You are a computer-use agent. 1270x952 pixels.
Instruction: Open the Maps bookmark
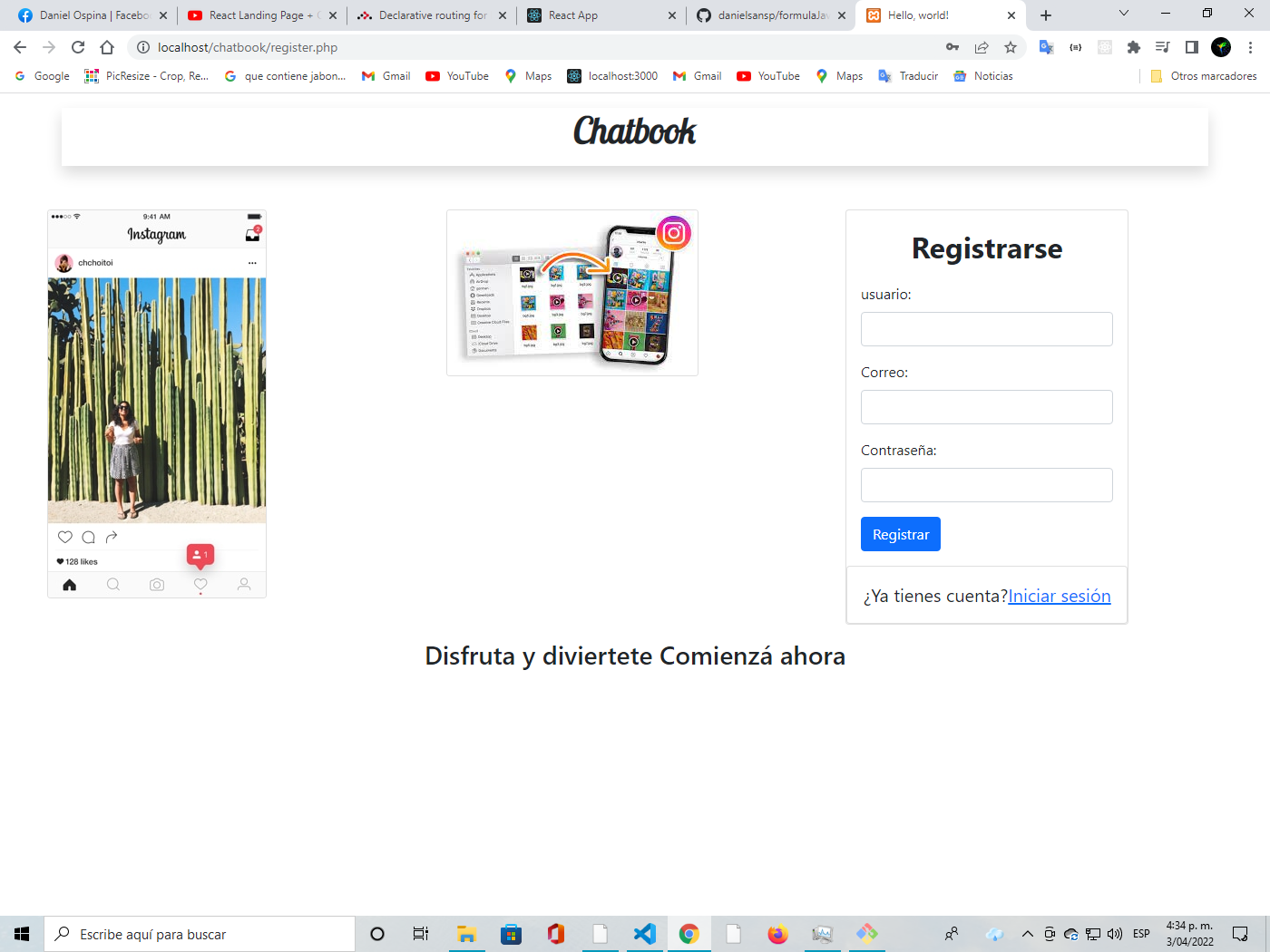tap(527, 76)
